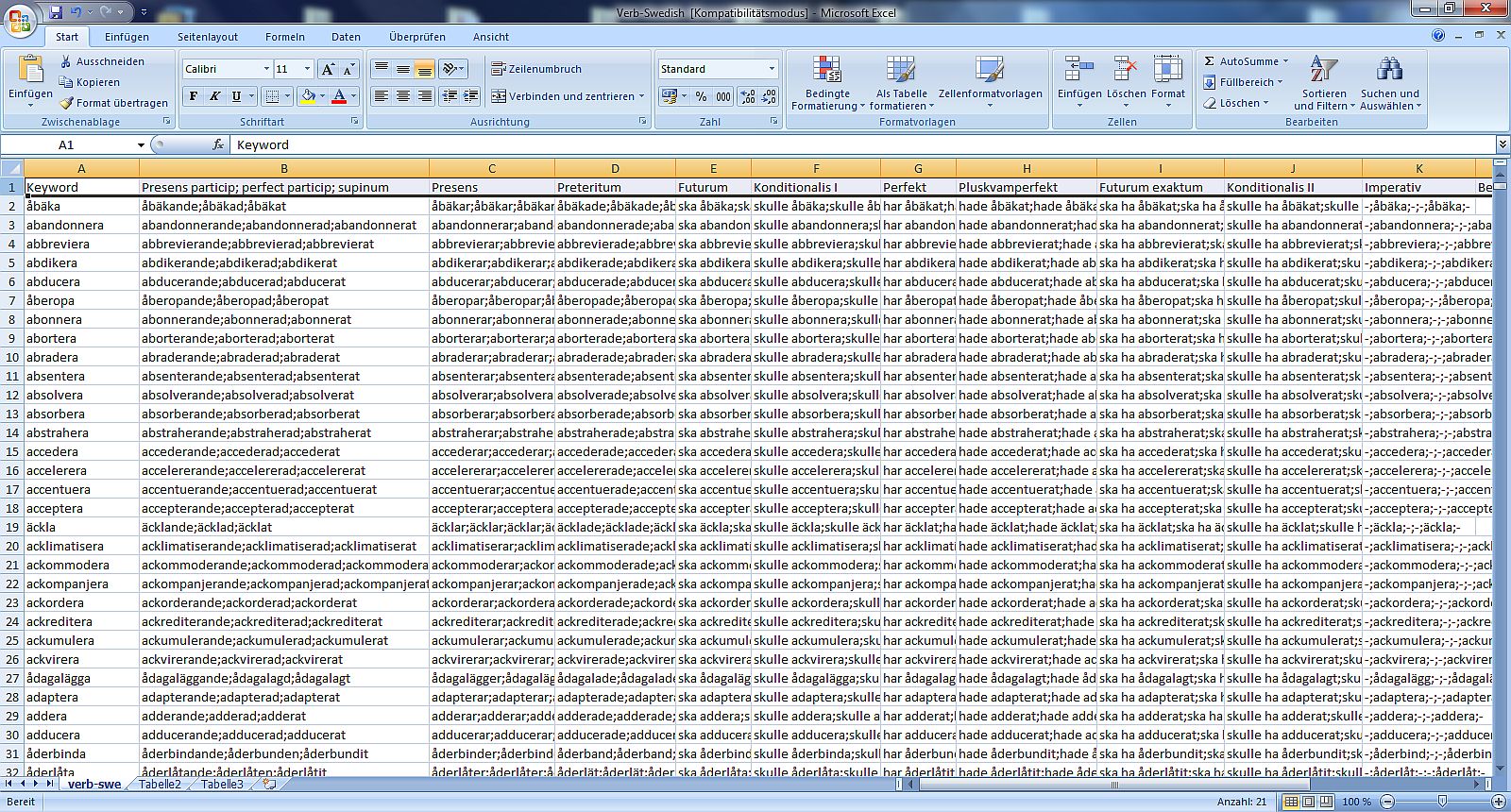Screen dimensions: 1511x812
Task: Click the zoom slider at the bottom
Action: coord(1442,802)
